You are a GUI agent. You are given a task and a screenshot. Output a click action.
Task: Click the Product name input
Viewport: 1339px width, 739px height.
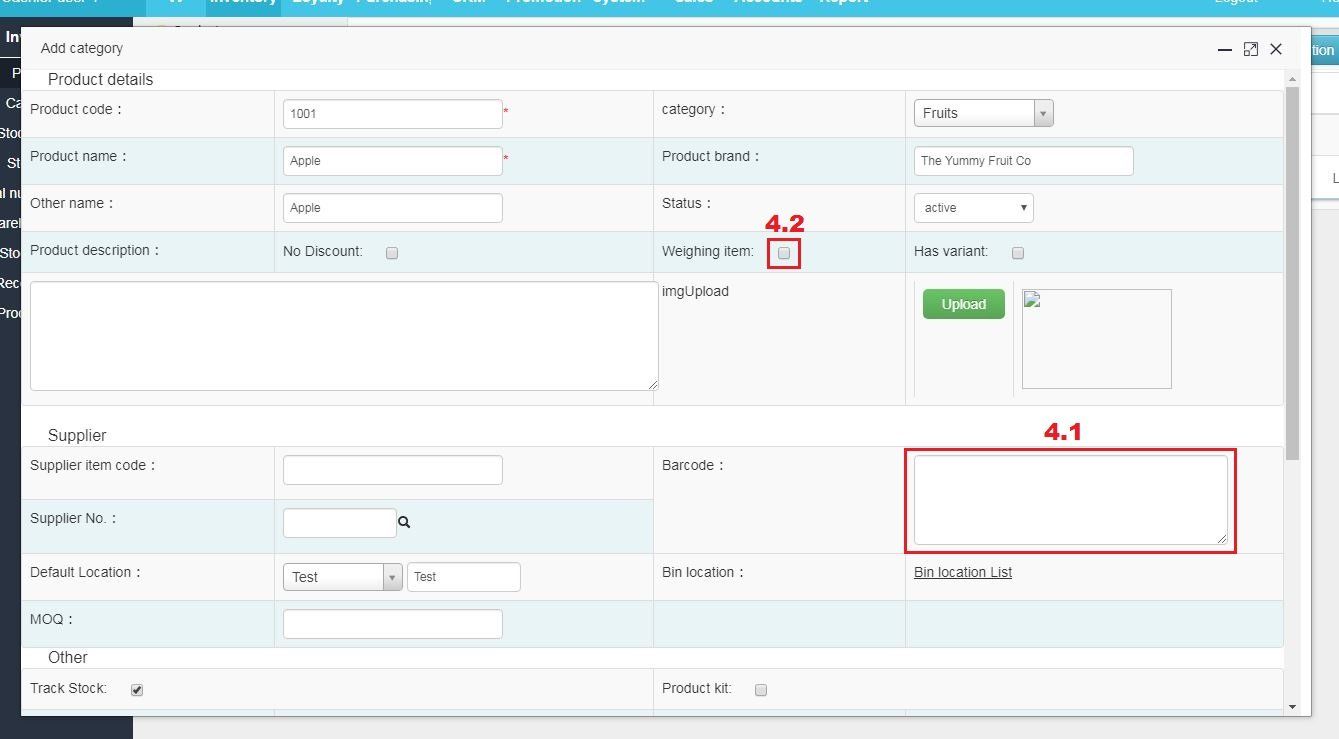click(x=392, y=161)
